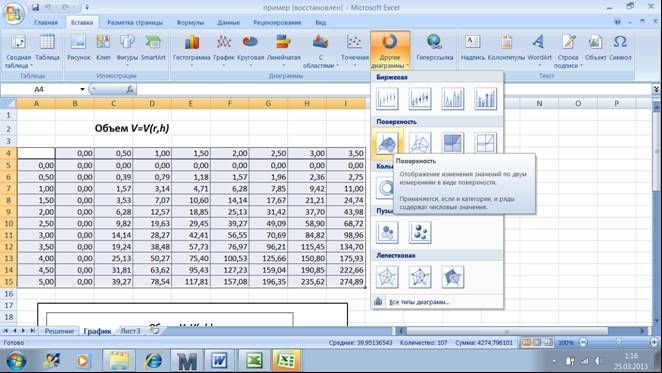Switch to the Формулы ribbon tab
The height and width of the screenshot is (373, 662).
tap(190, 22)
